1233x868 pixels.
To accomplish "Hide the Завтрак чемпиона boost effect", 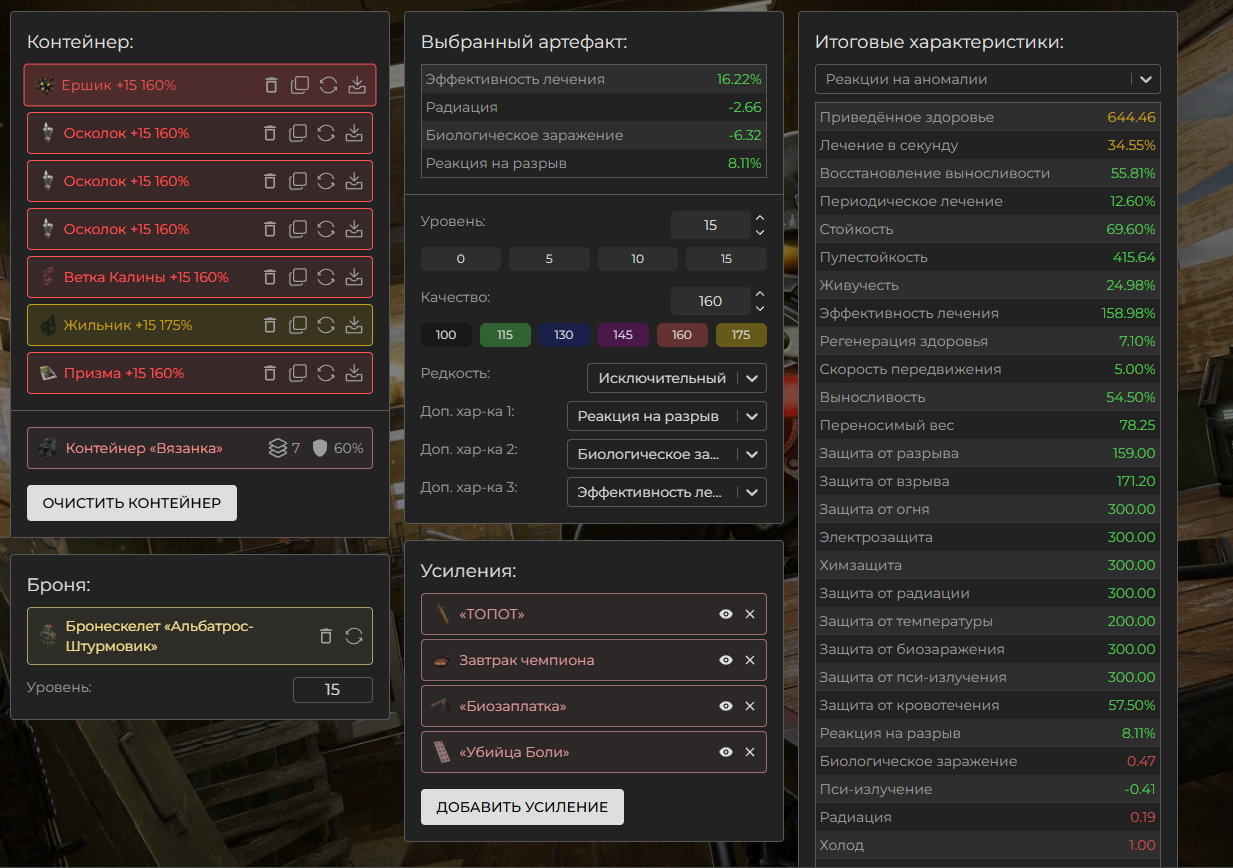I will tap(726, 660).
